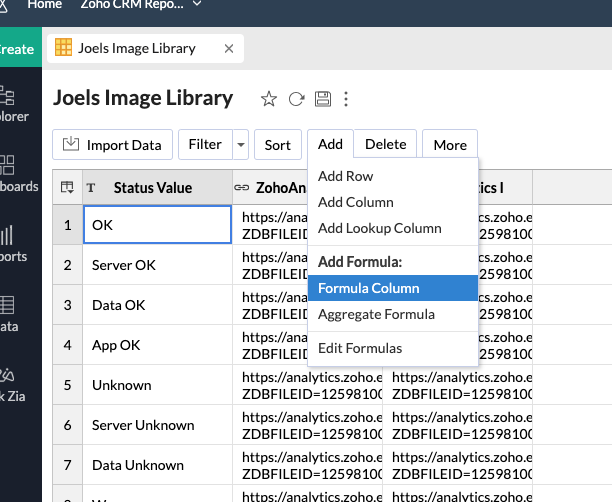Viewport: 612px width, 502px height.
Task: Open the More button menu
Action: coord(450,144)
